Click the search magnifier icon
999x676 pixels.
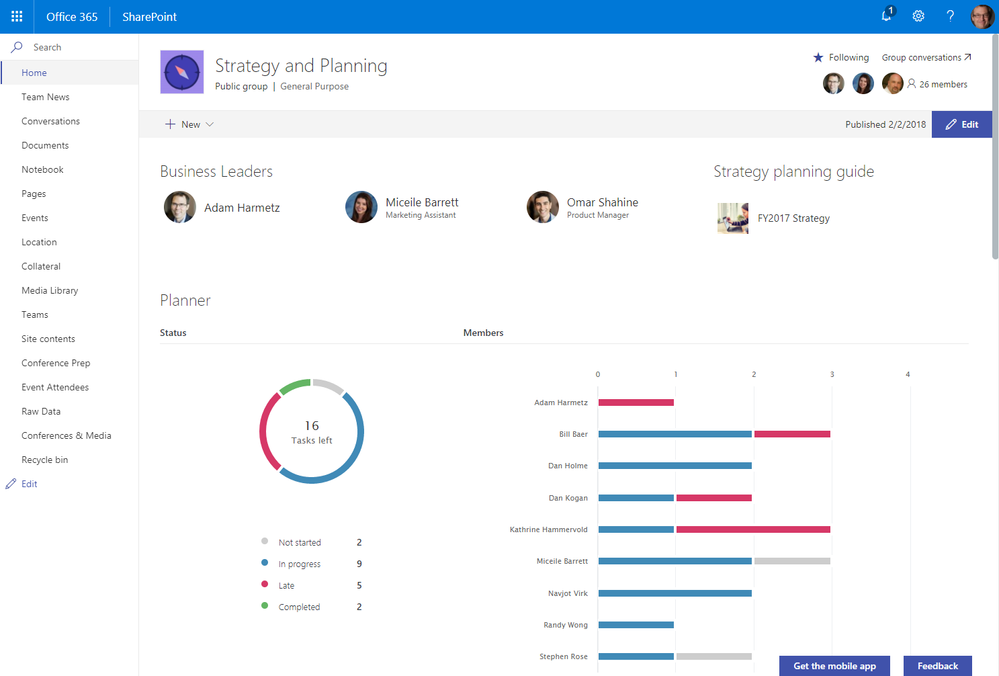click(x=17, y=47)
